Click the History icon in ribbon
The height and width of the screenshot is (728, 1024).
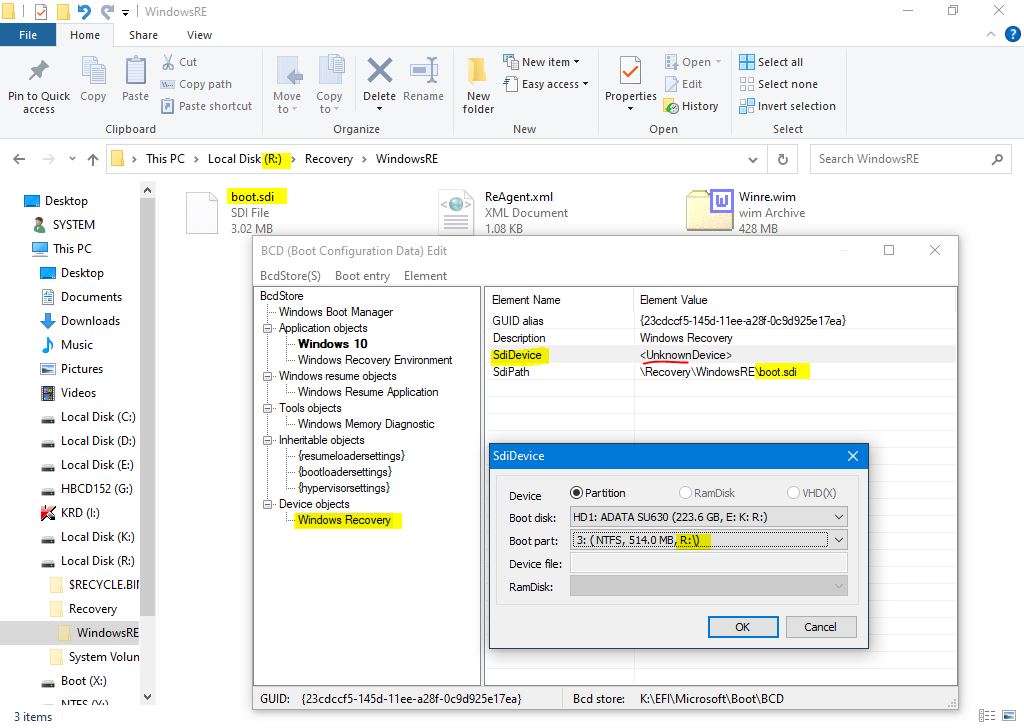point(671,106)
